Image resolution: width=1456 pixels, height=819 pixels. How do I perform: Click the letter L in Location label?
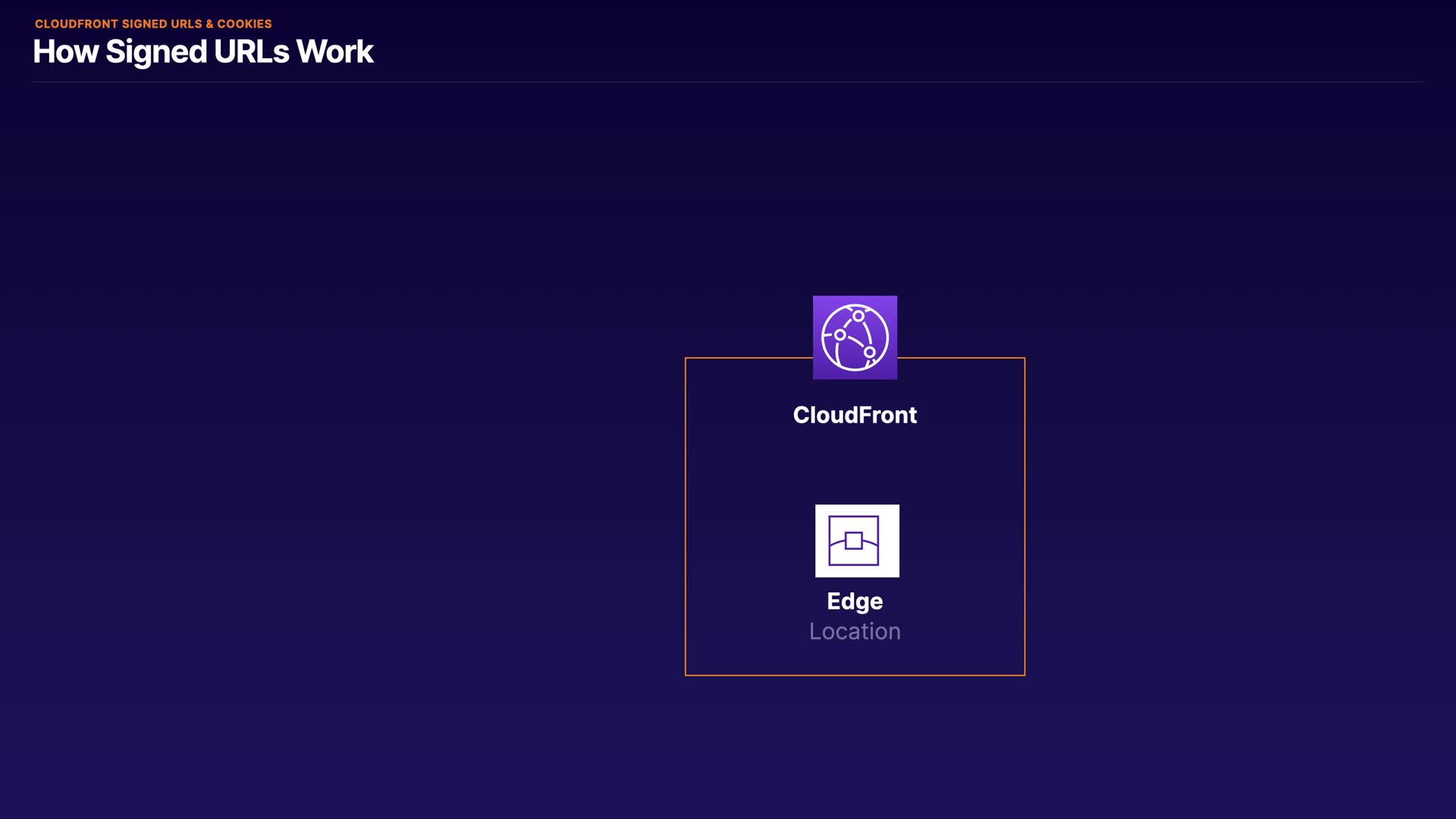pos(815,632)
